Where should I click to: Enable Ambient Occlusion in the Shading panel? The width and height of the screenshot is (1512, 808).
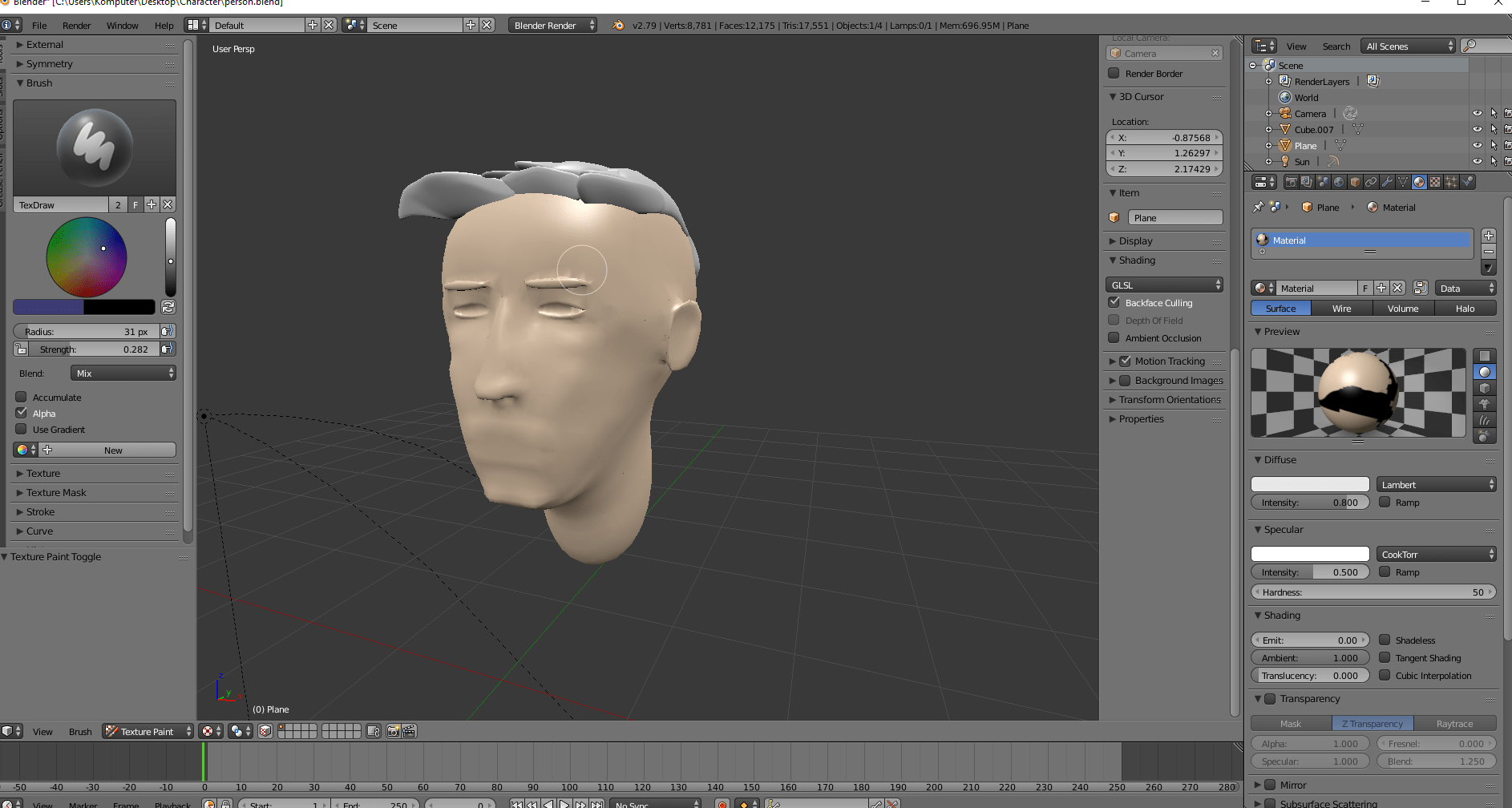[1114, 337]
